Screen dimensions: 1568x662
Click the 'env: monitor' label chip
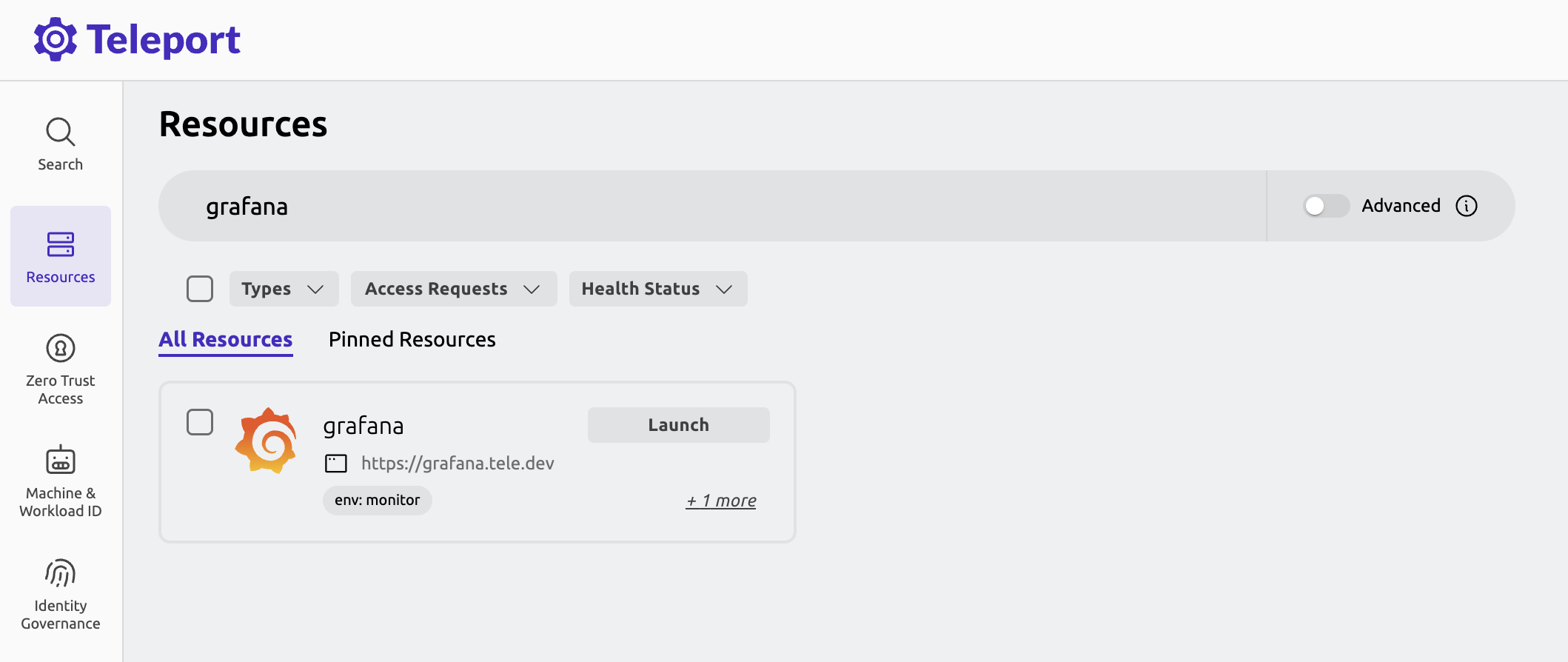pyautogui.click(x=377, y=501)
